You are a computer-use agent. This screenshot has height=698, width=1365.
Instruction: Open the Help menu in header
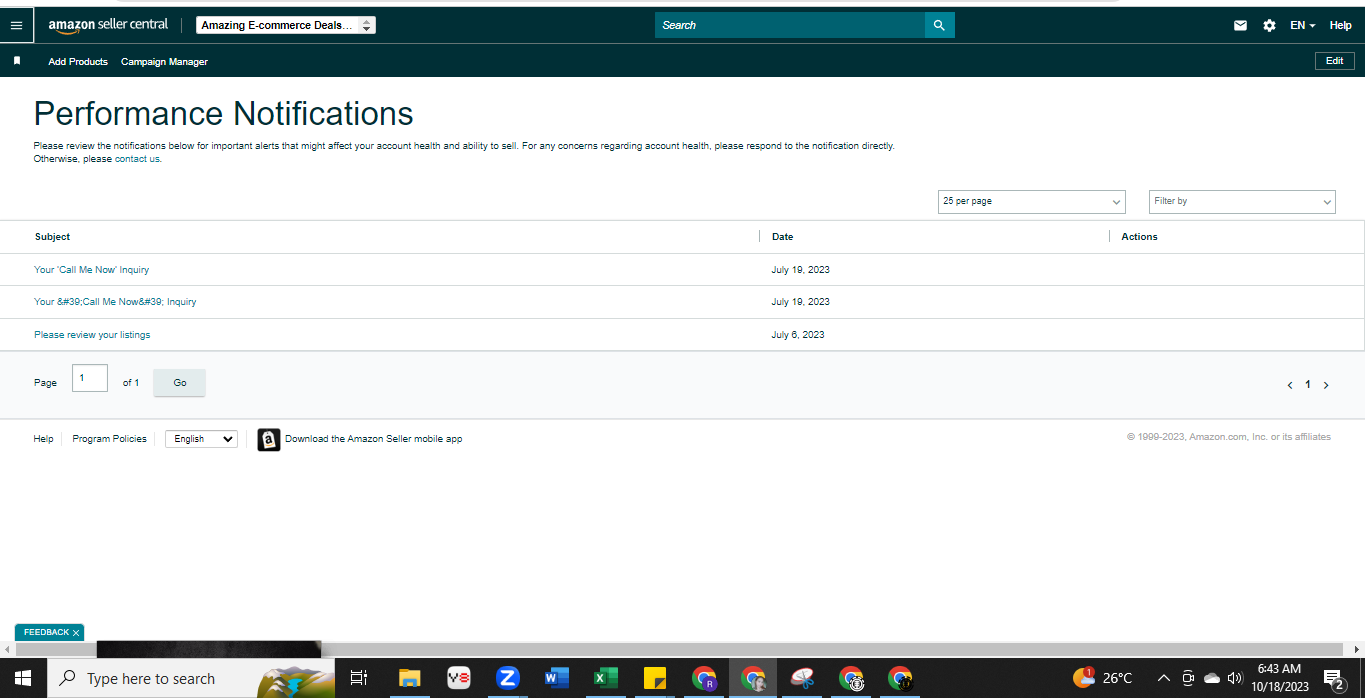pyautogui.click(x=1340, y=26)
